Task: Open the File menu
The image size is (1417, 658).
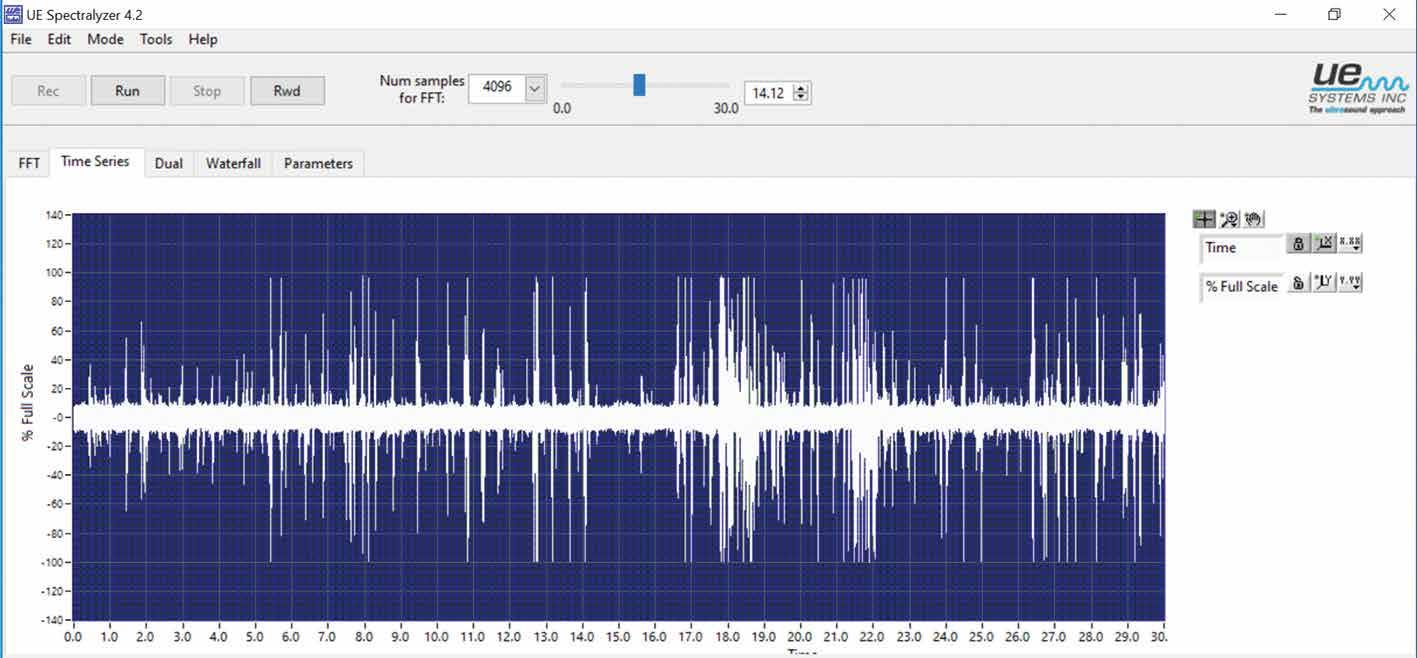Action: coord(21,39)
